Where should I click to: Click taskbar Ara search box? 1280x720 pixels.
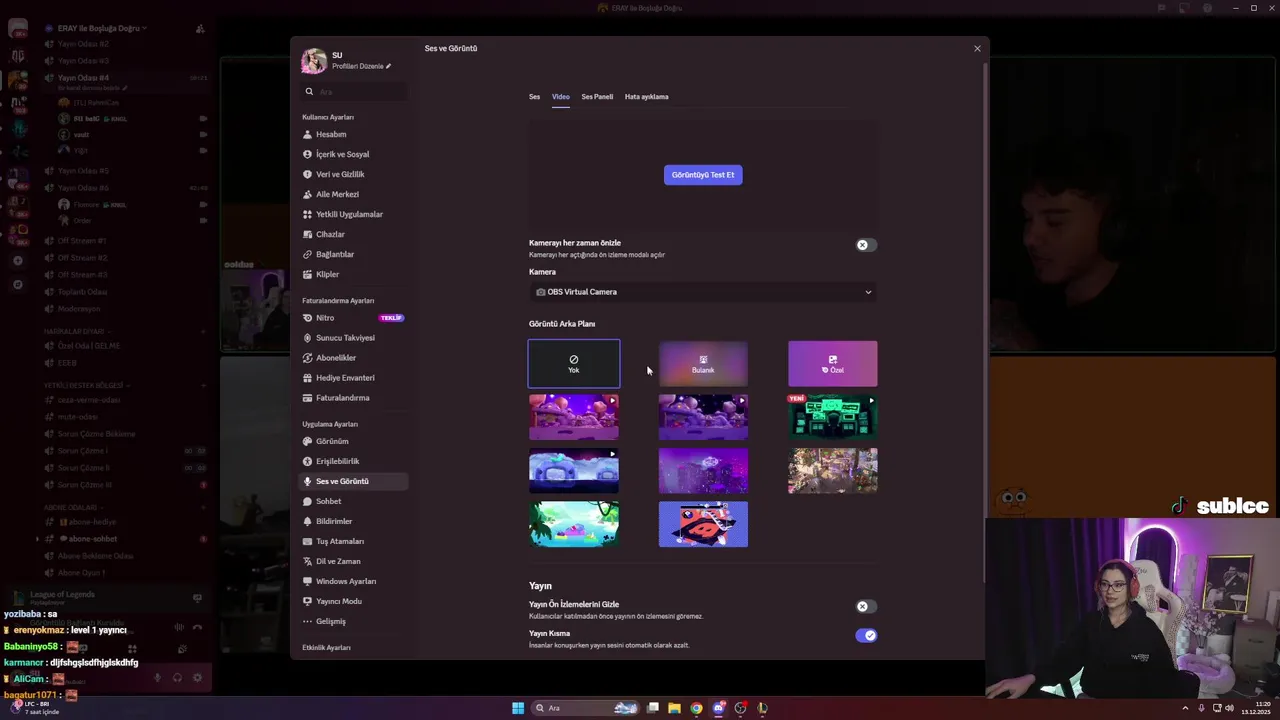pyautogui.click(x=586, y=708)
